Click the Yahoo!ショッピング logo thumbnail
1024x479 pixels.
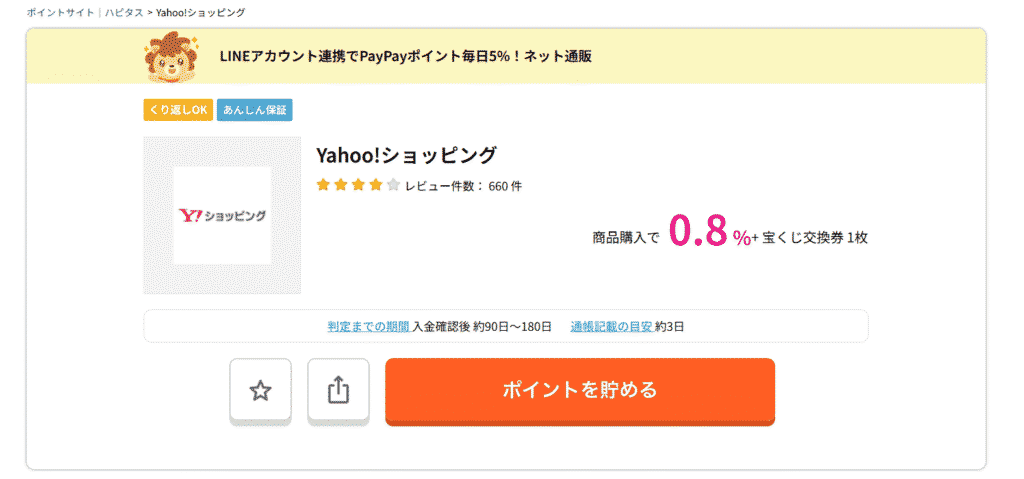click(222, 215)
